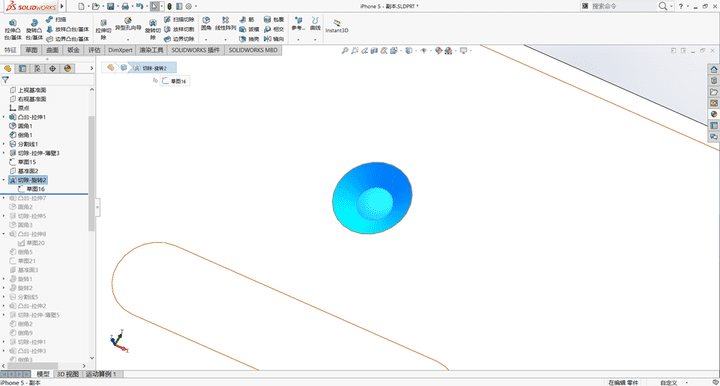This screenshot has height=386, width=720.
Task: Open the DimXpertManager crosshair tab icon
Action: tap(52, 68)
